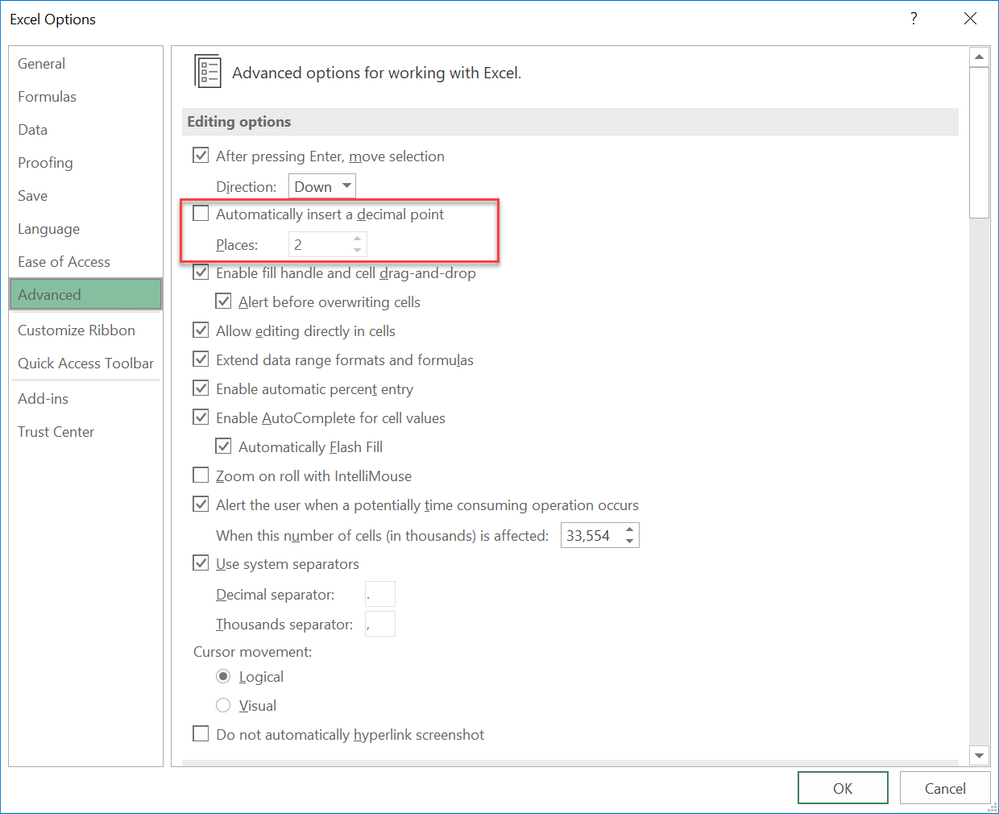
Task: Uncheck Alert before overwriting cells
Action: 223,301
